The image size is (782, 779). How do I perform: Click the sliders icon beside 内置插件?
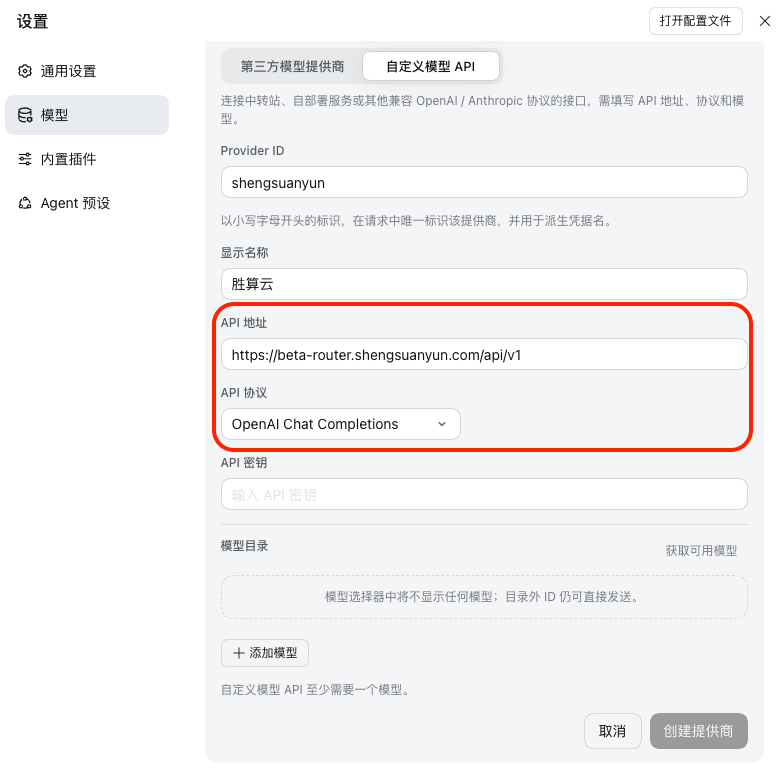pos(25,159)
